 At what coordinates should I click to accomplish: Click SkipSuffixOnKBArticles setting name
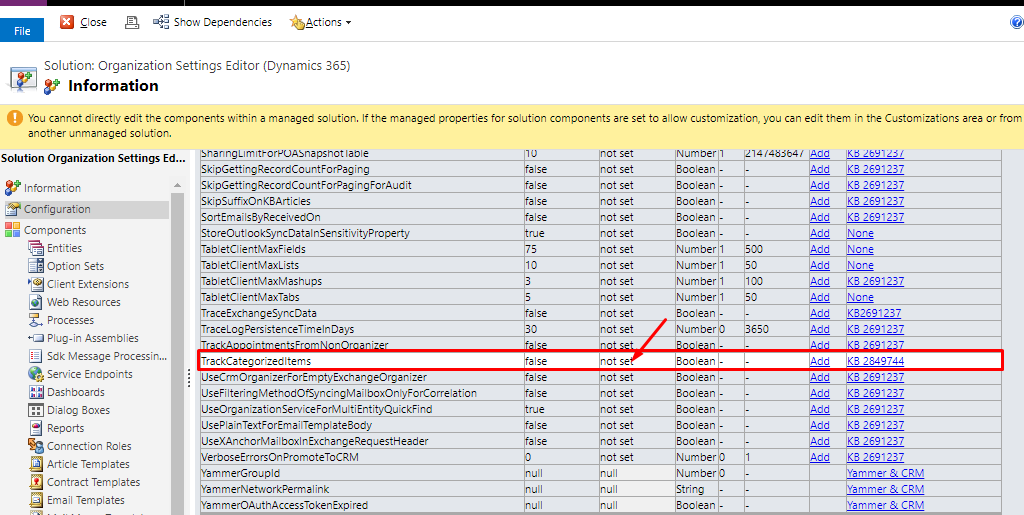coord(256,201)
